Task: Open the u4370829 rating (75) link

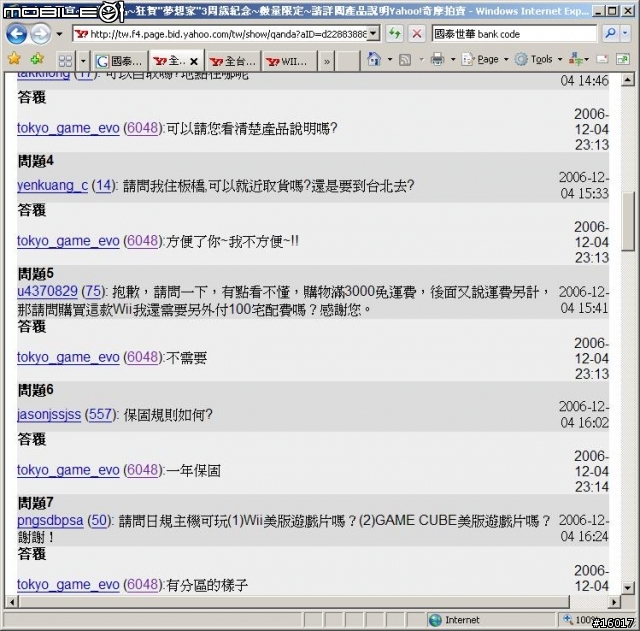Action: [x=93, y=291]
